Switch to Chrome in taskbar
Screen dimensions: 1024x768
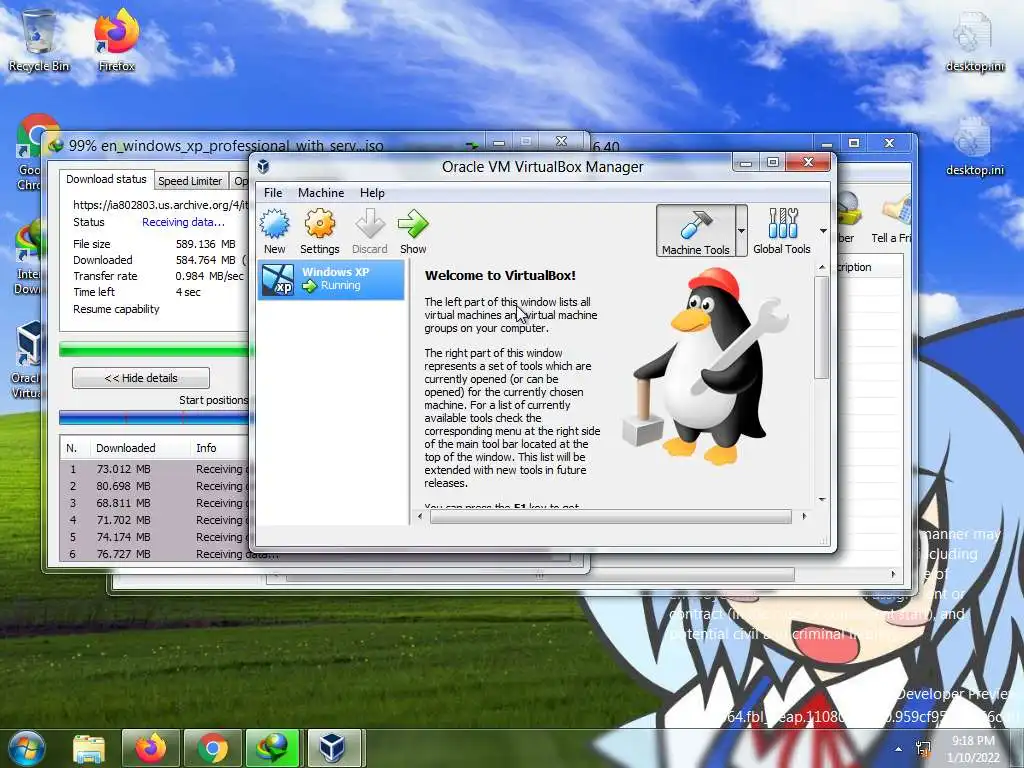[x=212, y=748]
